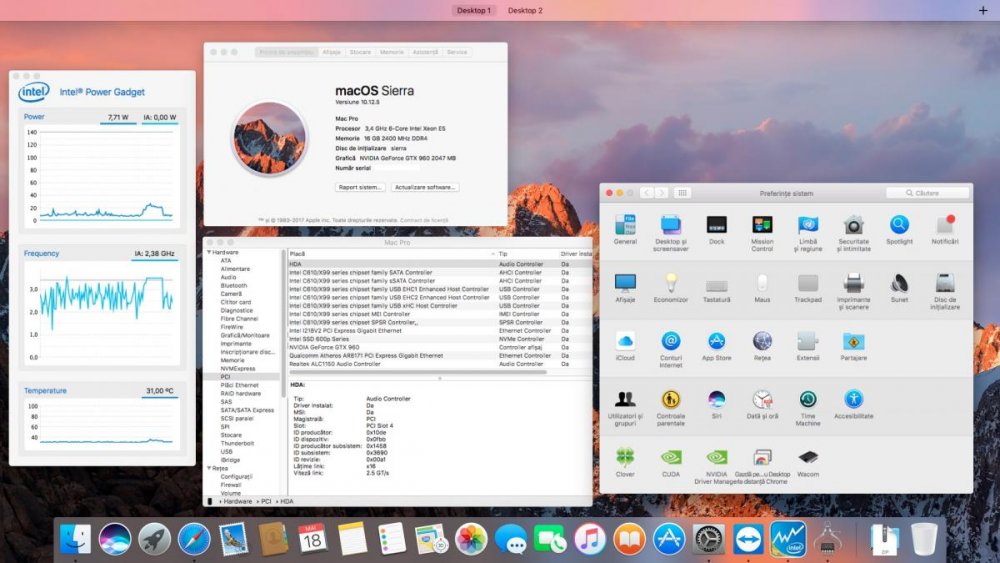Switch to Afișaje tab in About window

[332, 52]
